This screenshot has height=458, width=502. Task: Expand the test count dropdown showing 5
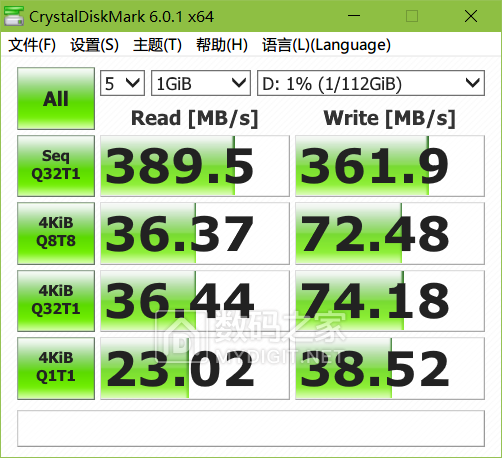click(x=122, y=83)
